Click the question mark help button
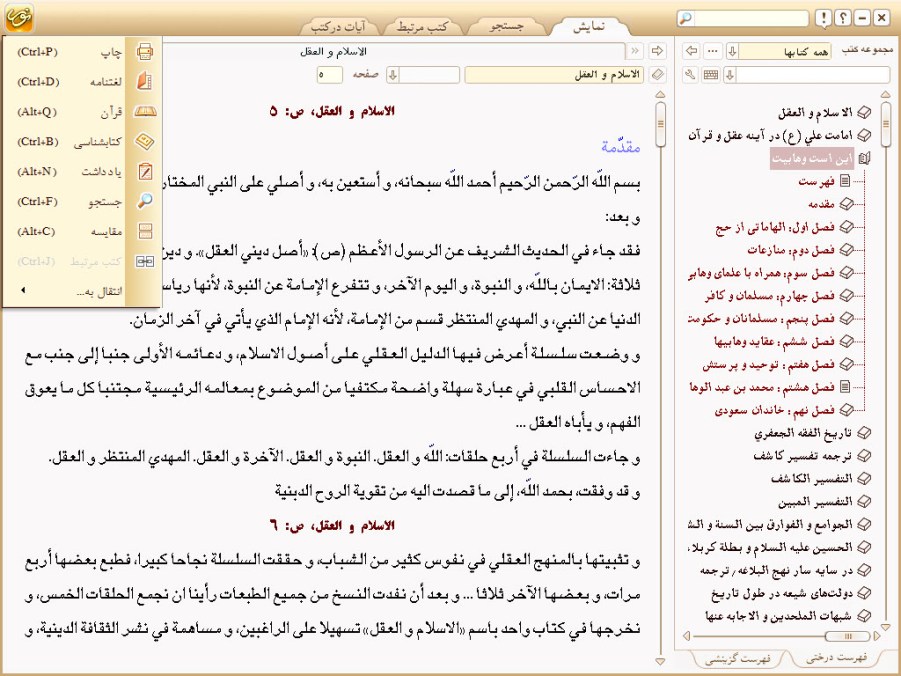 [x=842, y=18]
